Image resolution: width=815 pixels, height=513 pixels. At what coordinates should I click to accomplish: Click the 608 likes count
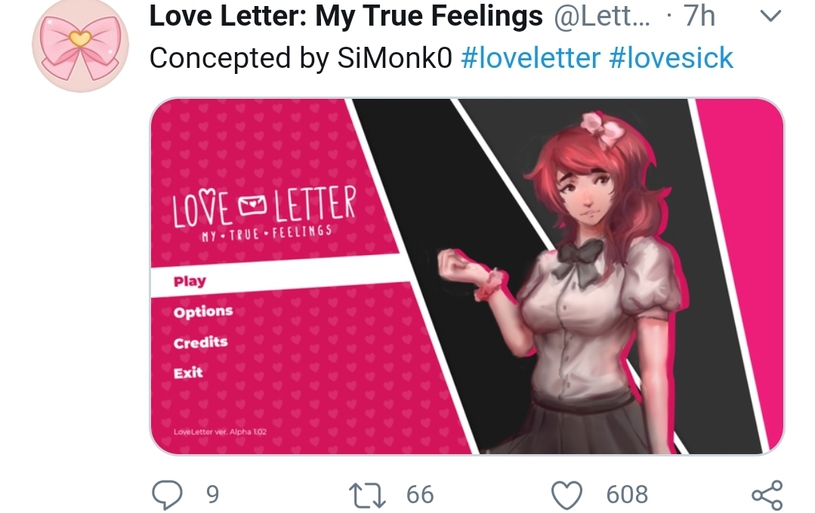tap(627, 494)
